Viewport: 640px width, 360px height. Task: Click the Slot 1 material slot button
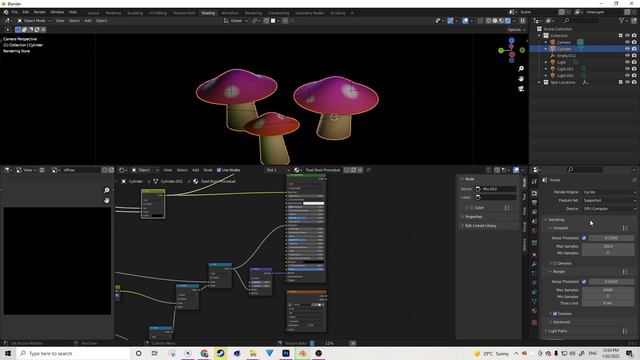pyautogui.click(x=277, y=170)
